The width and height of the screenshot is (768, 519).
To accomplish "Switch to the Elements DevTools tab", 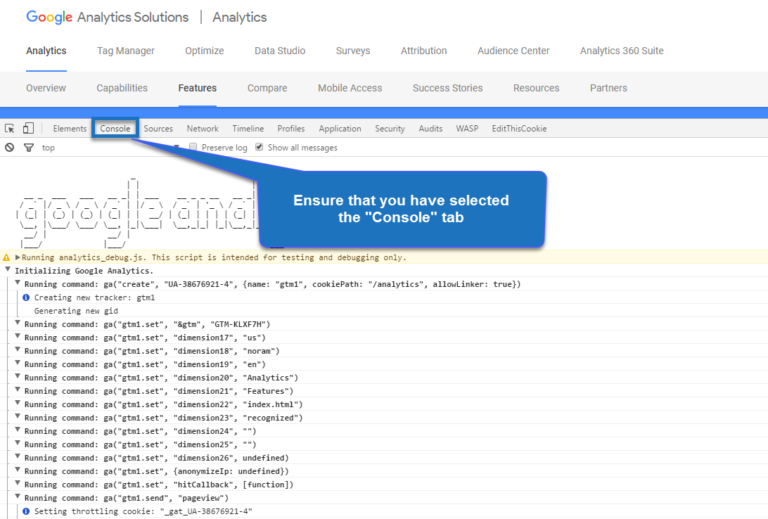I will [70, 129].
